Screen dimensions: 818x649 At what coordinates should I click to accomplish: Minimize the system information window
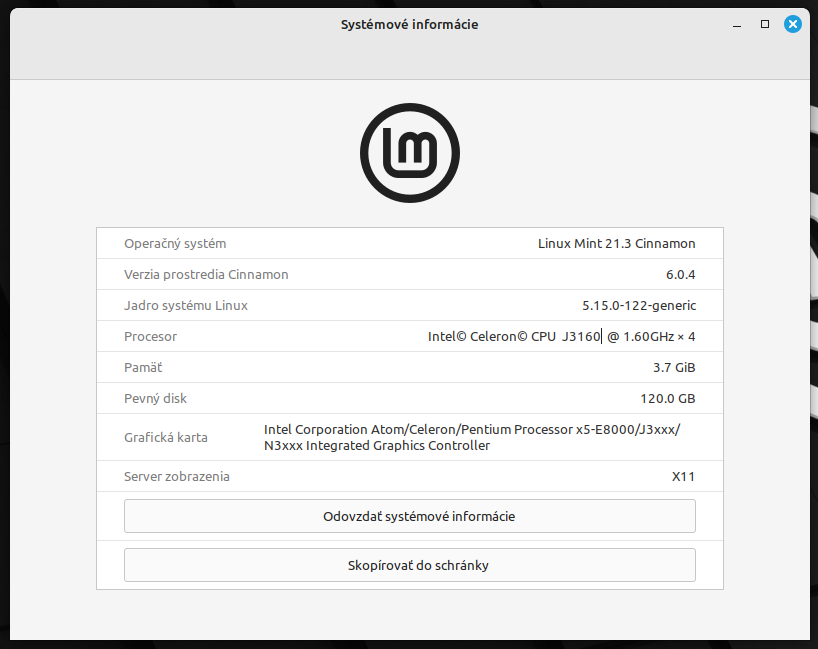[x=737, y=24]
